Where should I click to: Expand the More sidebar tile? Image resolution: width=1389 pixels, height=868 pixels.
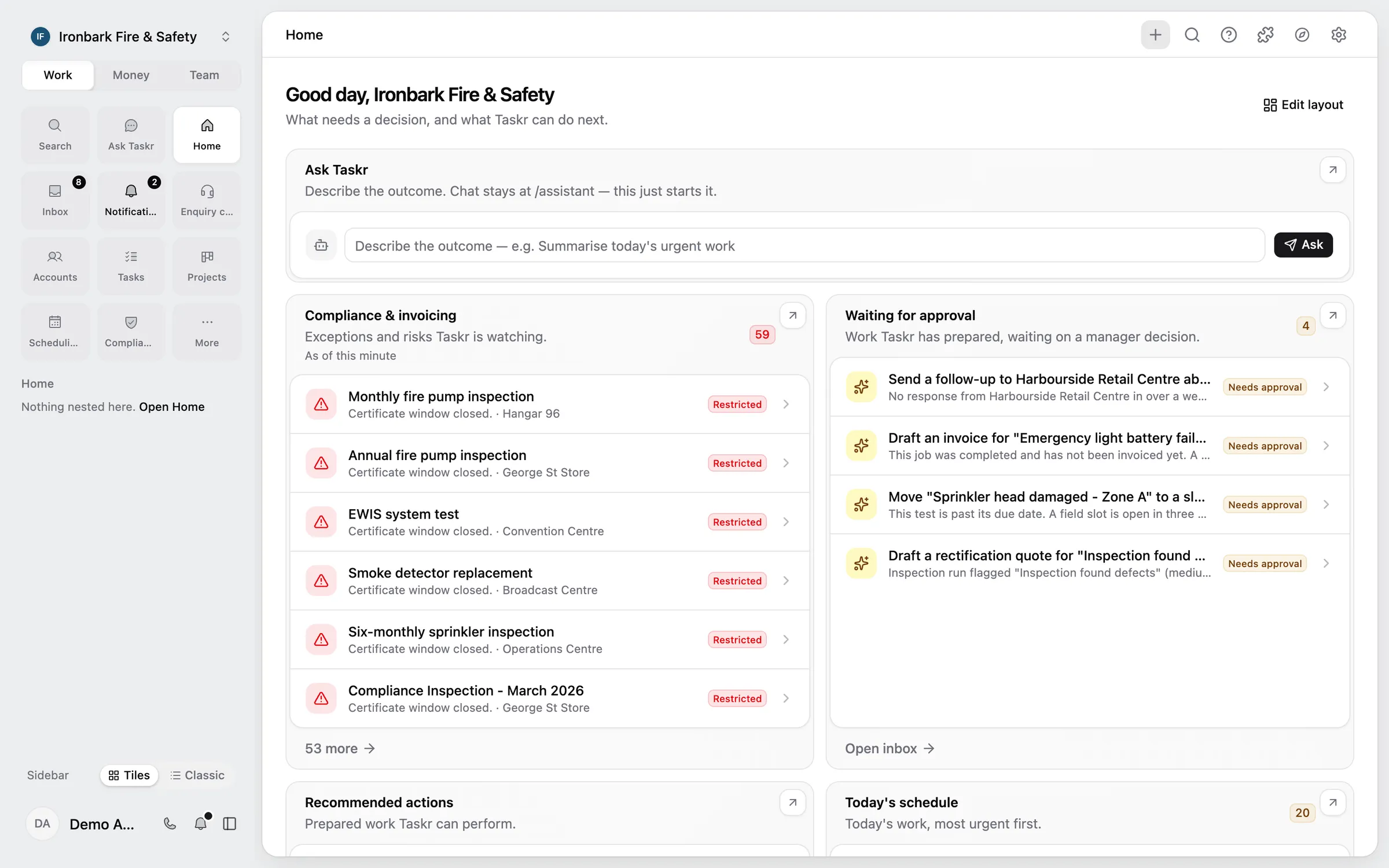click(x=207, y=332)
